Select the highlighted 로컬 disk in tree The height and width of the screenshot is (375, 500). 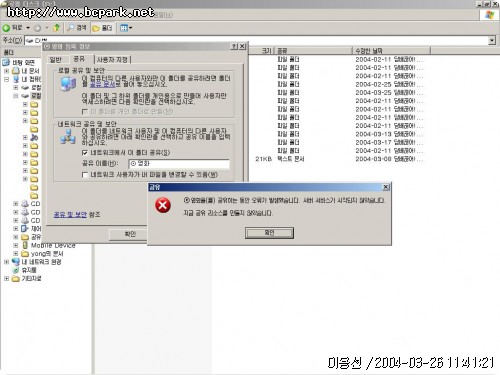coord(35,96)
